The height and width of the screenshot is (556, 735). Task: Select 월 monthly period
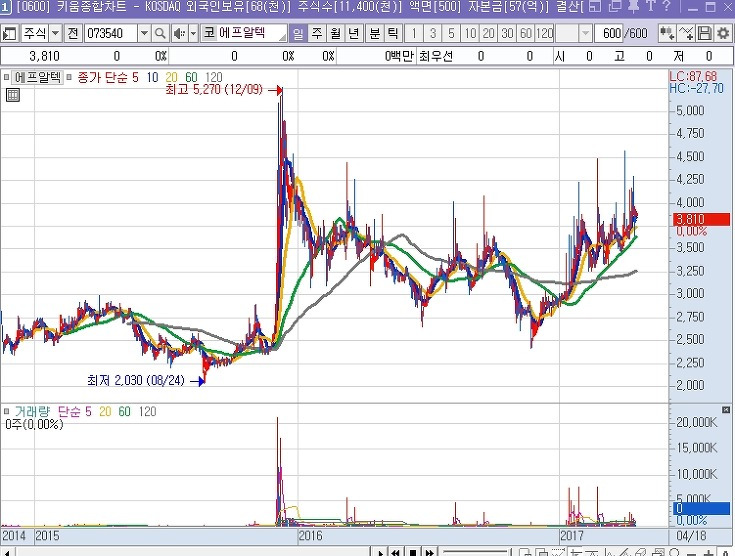click(336, 33)
